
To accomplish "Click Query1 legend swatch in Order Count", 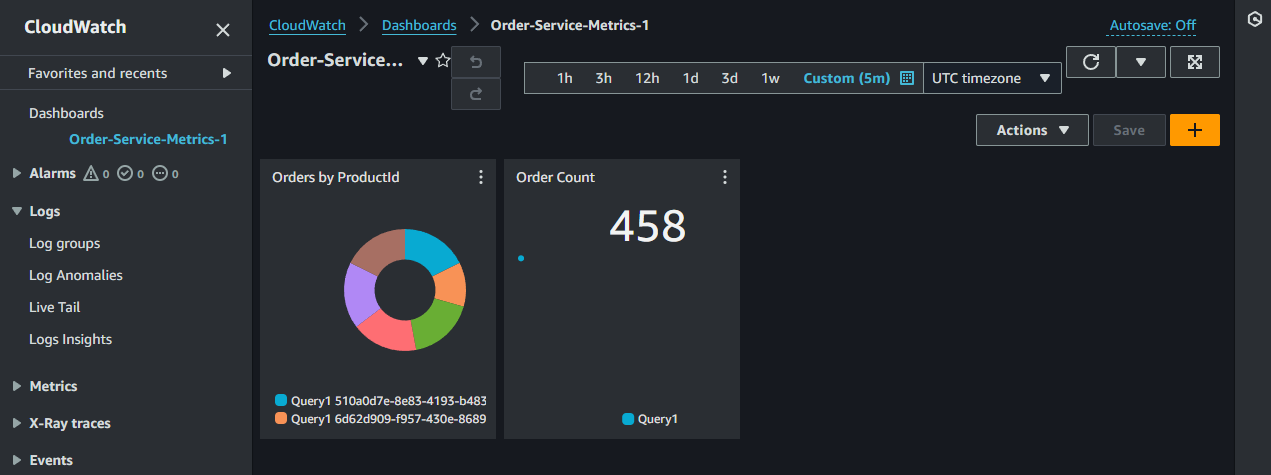I will (x=628, y=419).
